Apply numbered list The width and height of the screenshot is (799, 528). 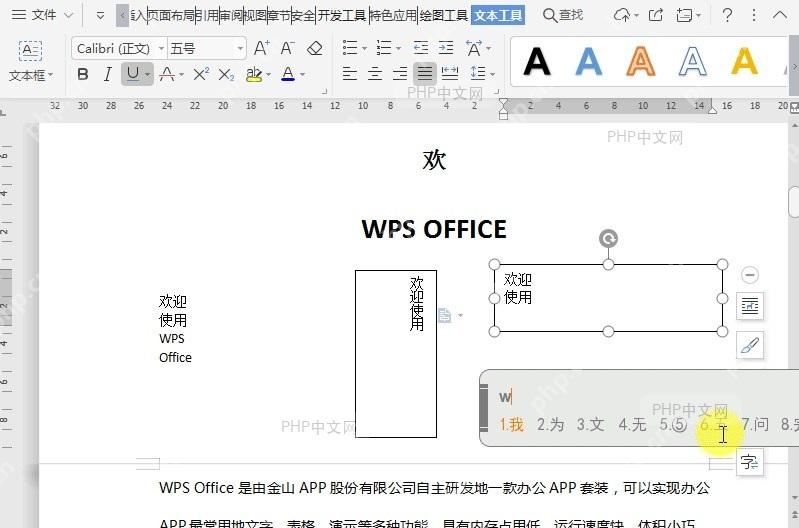(384, 48)
